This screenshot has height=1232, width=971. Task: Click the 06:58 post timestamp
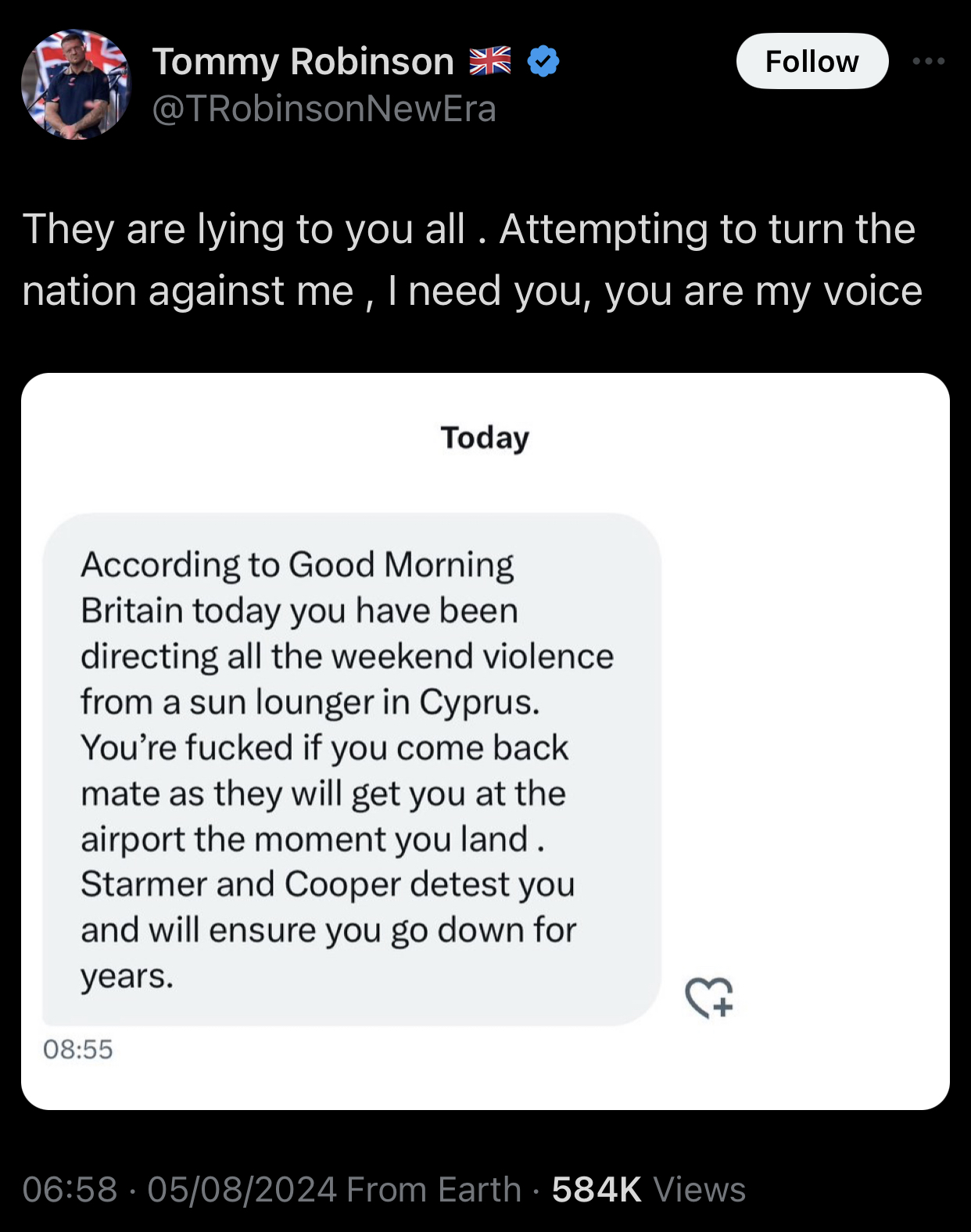(x=70, y=1190)
